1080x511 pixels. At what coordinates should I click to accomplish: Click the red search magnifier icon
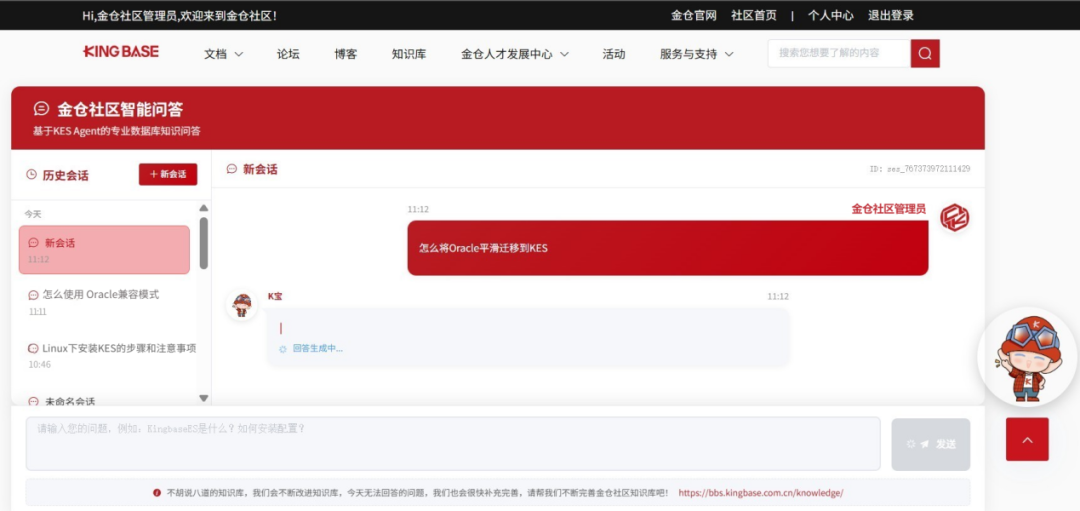[x=925, y=54]
